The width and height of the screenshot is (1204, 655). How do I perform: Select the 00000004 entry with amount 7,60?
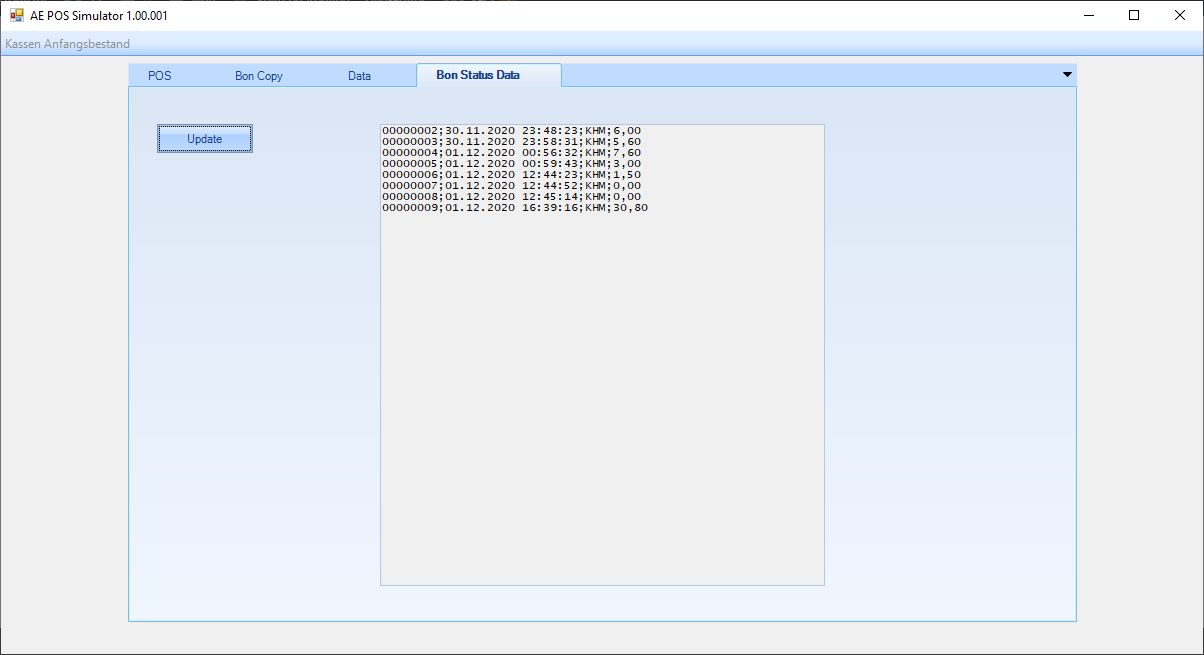(x=511, y=153)
